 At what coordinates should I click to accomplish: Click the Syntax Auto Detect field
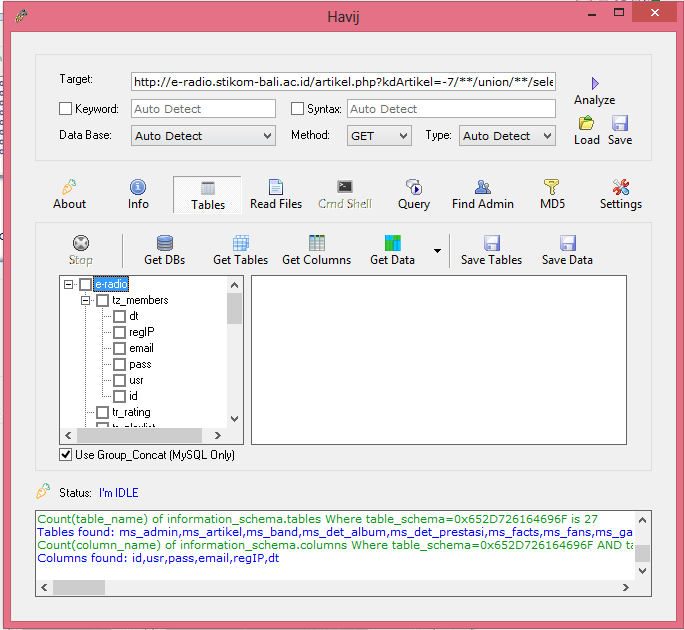(x=451, y=109)
